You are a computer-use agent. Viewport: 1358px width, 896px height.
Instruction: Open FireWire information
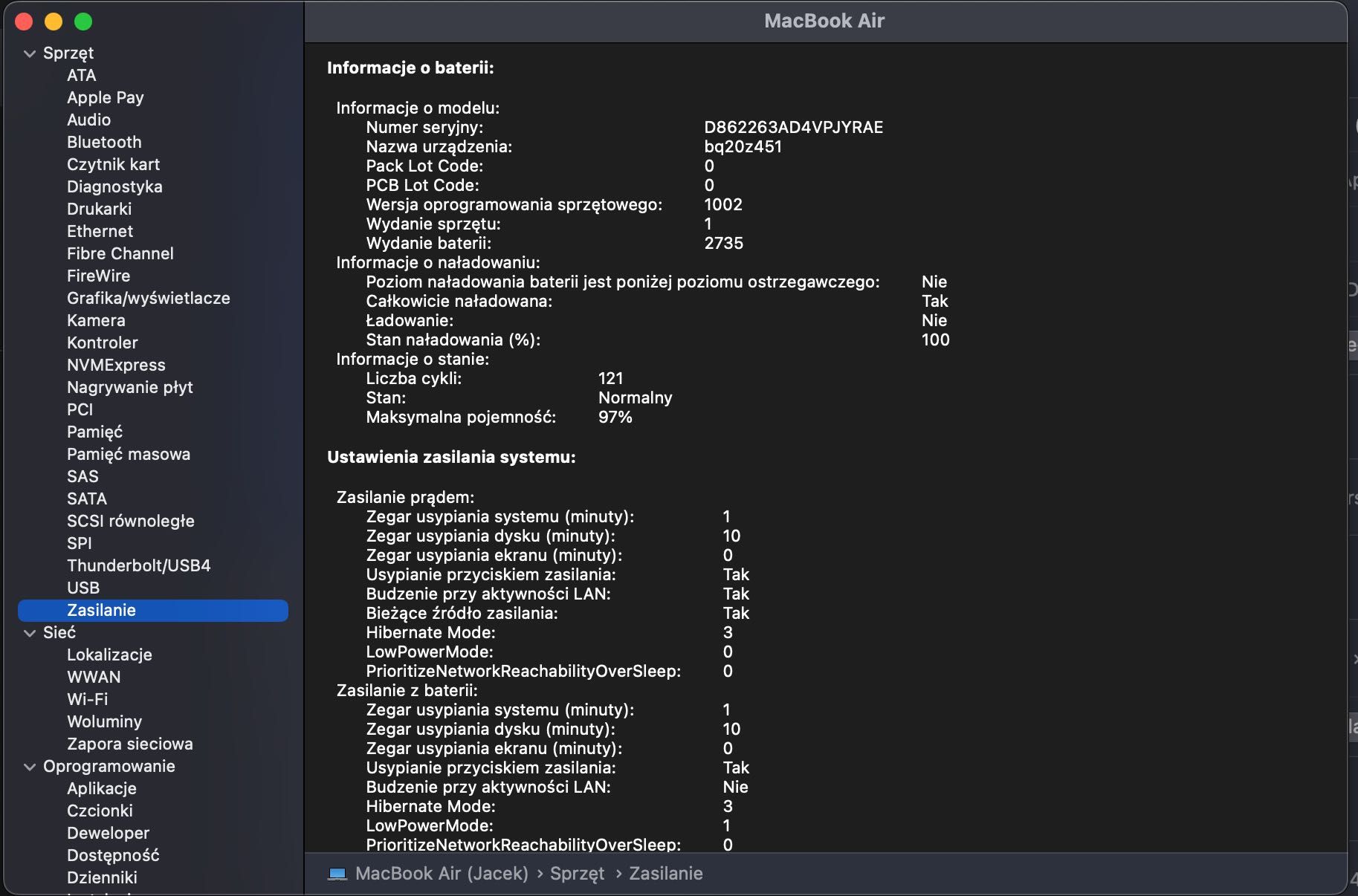[98, 276]
